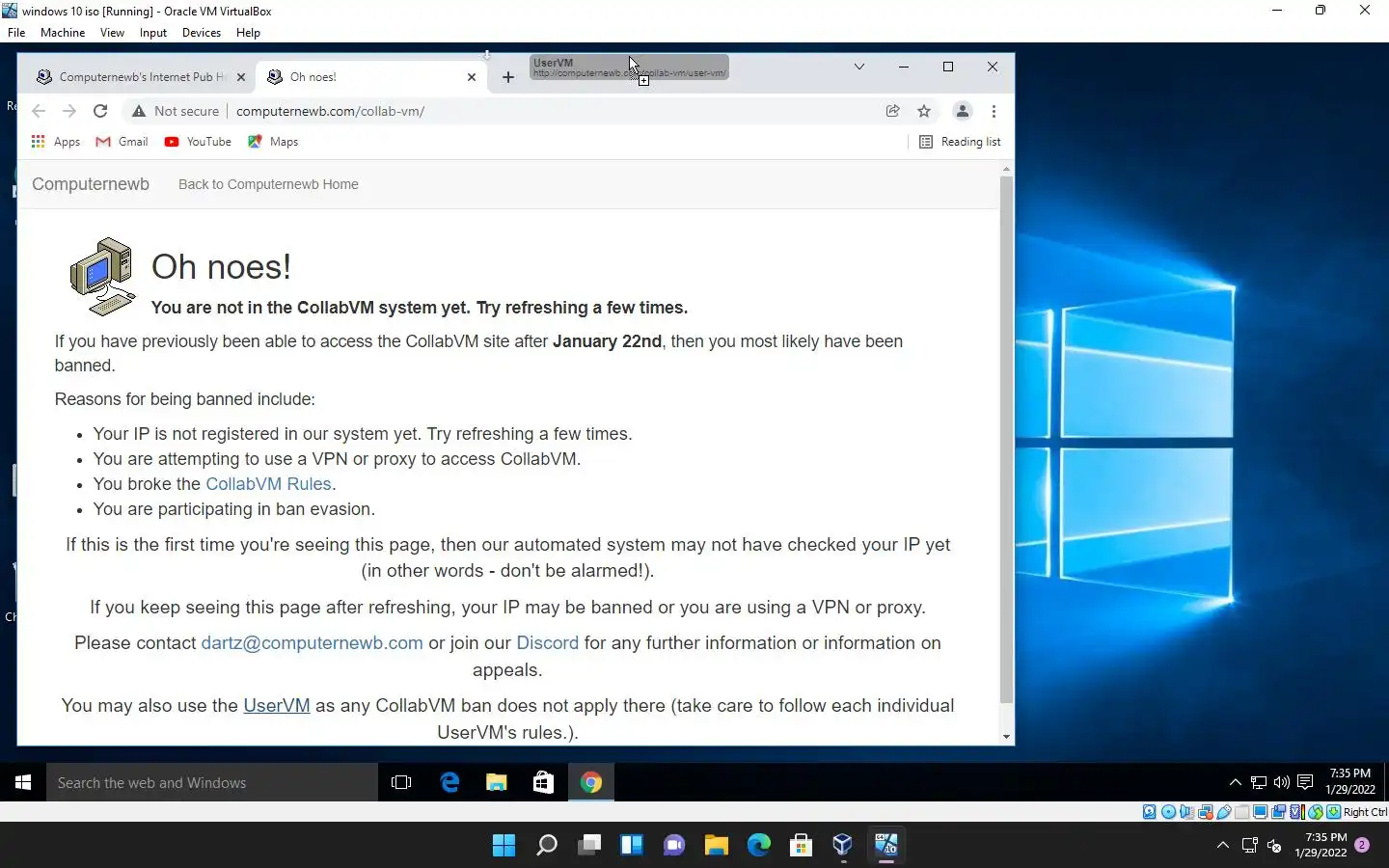Click VirtualBox mouse integration indicator
The image size is (1389, 868).
tap(1316, 812)
